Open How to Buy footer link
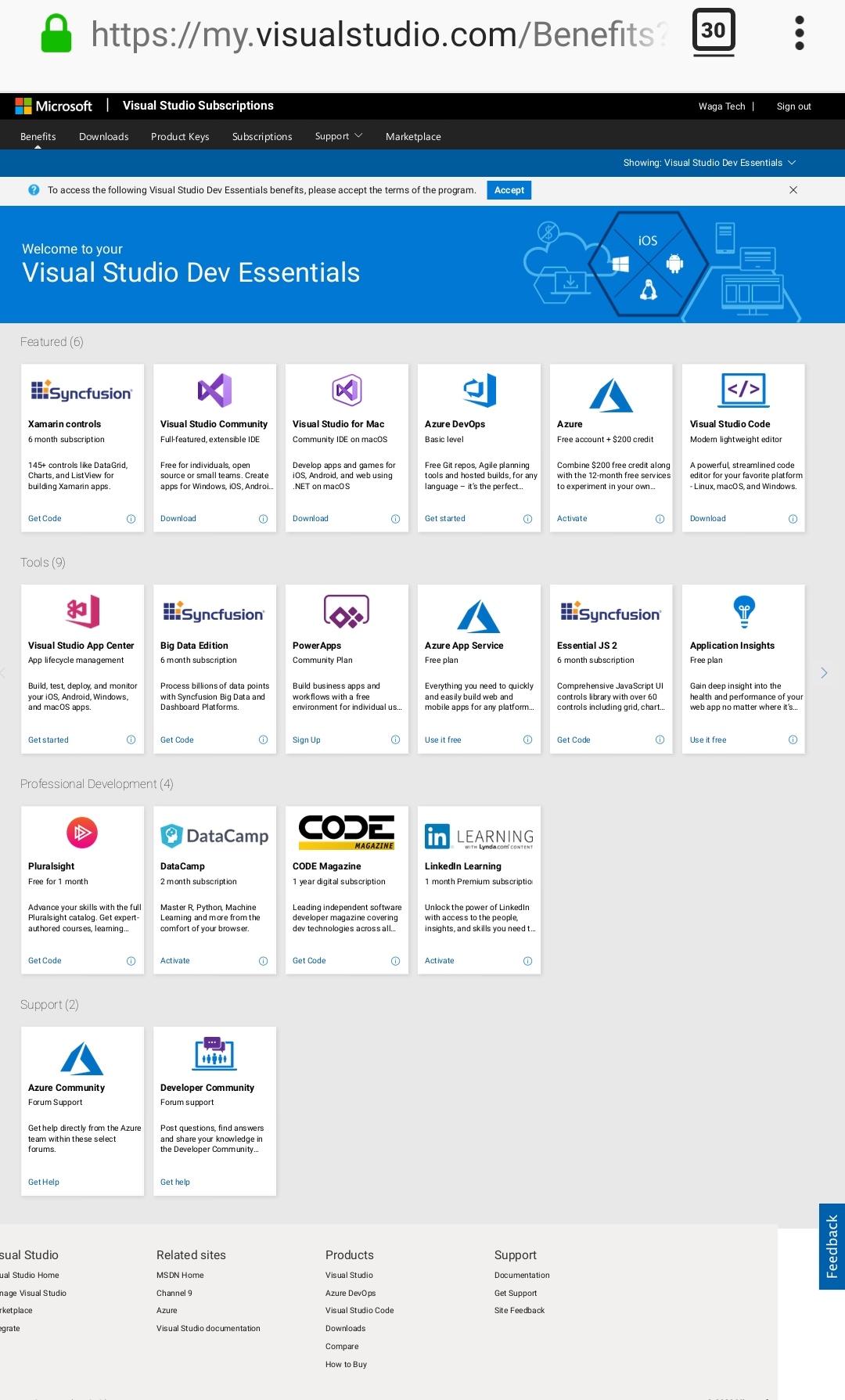This screenshot has height=1400, width=845. pos(346,1365)
